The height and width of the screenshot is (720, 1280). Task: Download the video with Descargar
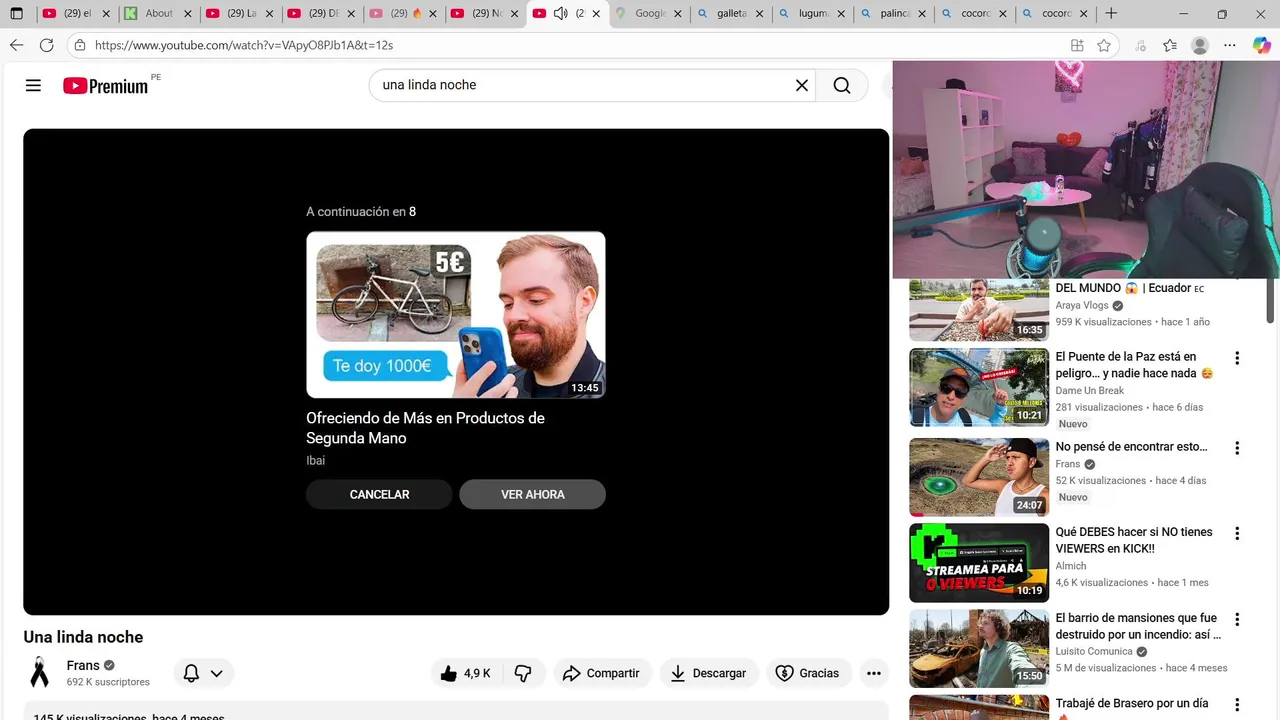click(x=708, y=673)
